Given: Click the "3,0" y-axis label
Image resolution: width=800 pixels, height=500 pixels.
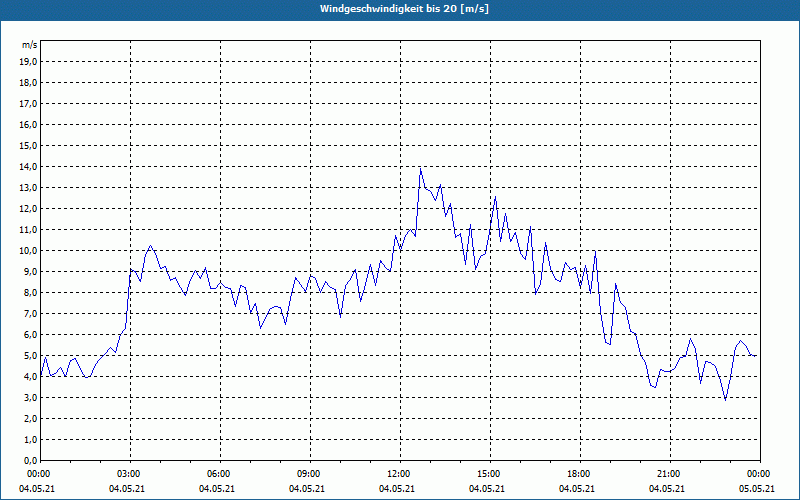Looking at the screenshot, I should 31,397.
